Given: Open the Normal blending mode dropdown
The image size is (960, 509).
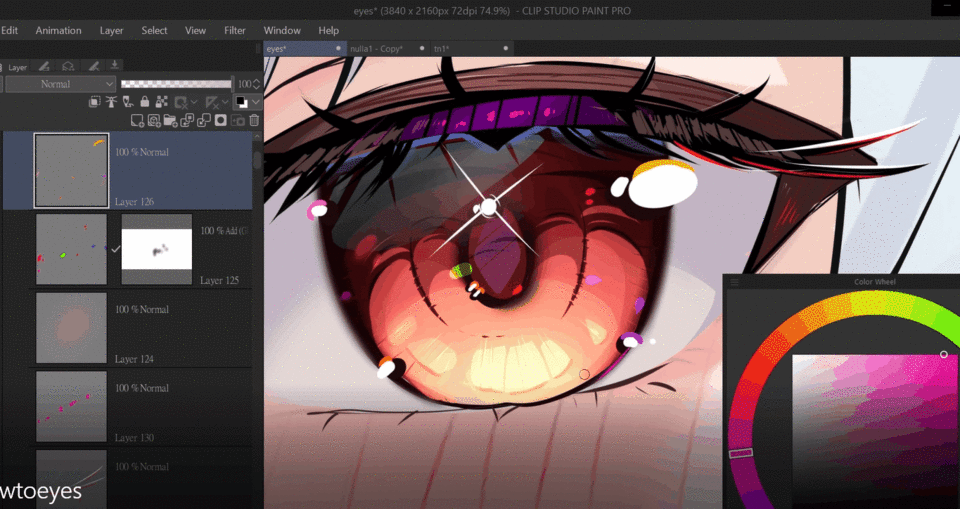Looking at the screenshot, I should click(61, 84).
